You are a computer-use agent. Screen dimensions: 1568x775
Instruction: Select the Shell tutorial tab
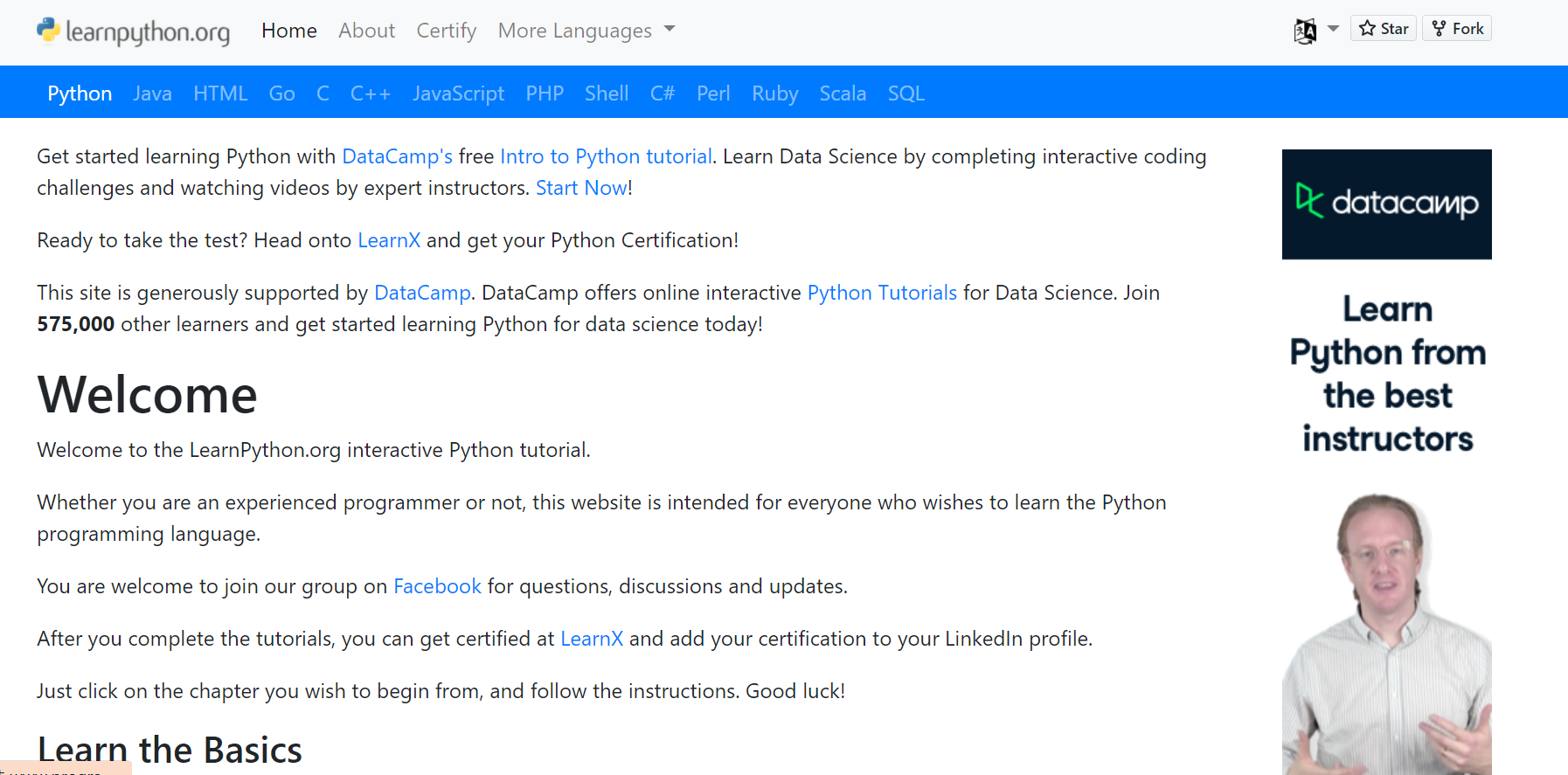607,93
